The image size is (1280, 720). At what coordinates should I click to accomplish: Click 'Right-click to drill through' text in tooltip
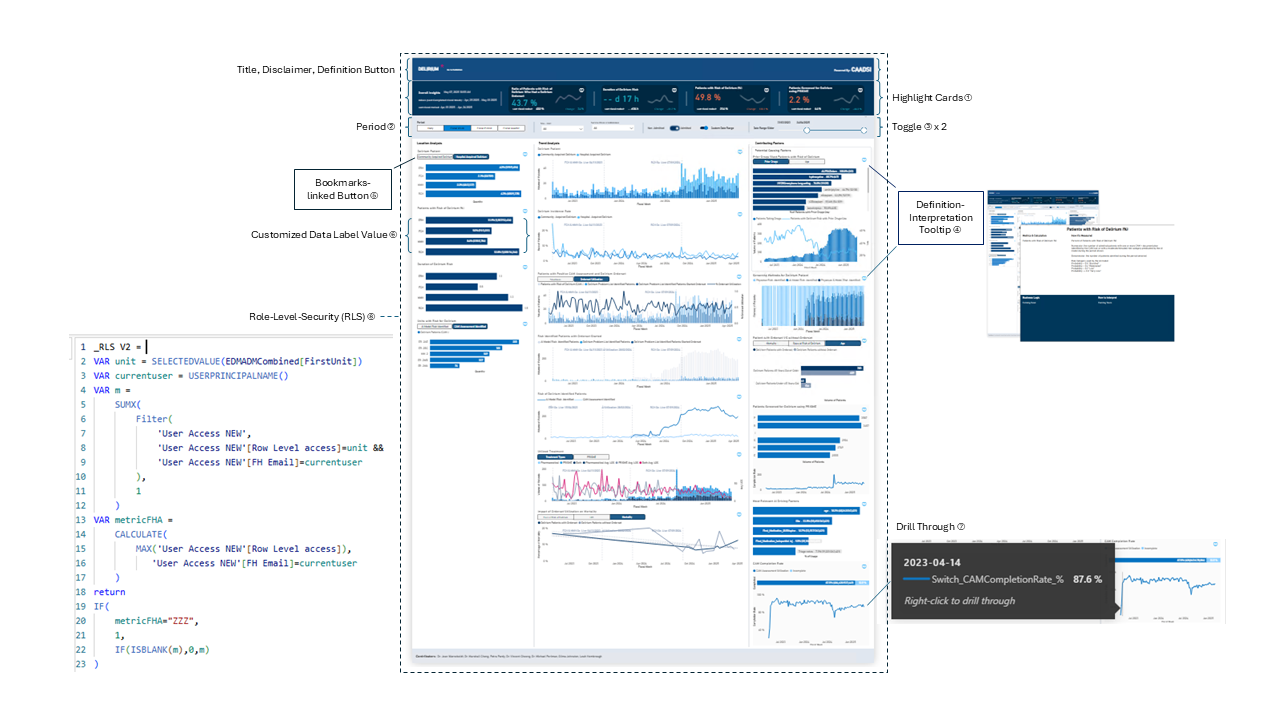point(960,600)
